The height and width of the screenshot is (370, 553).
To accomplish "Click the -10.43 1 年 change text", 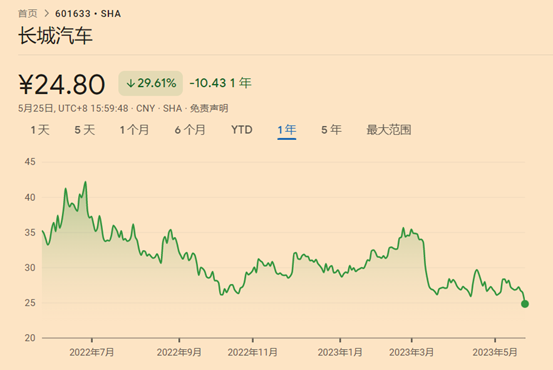I will [220, 83].
